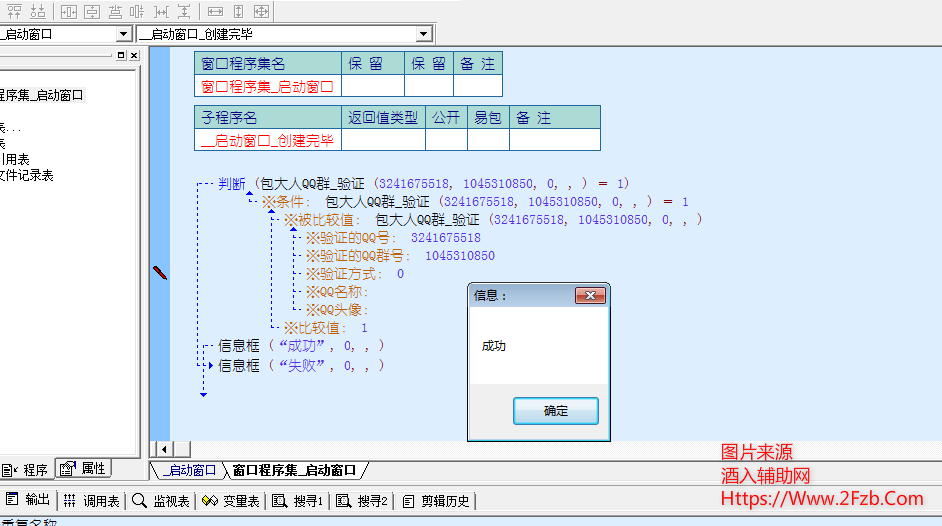Select the 程序集_启动窗口 tree item

[42, 95]
